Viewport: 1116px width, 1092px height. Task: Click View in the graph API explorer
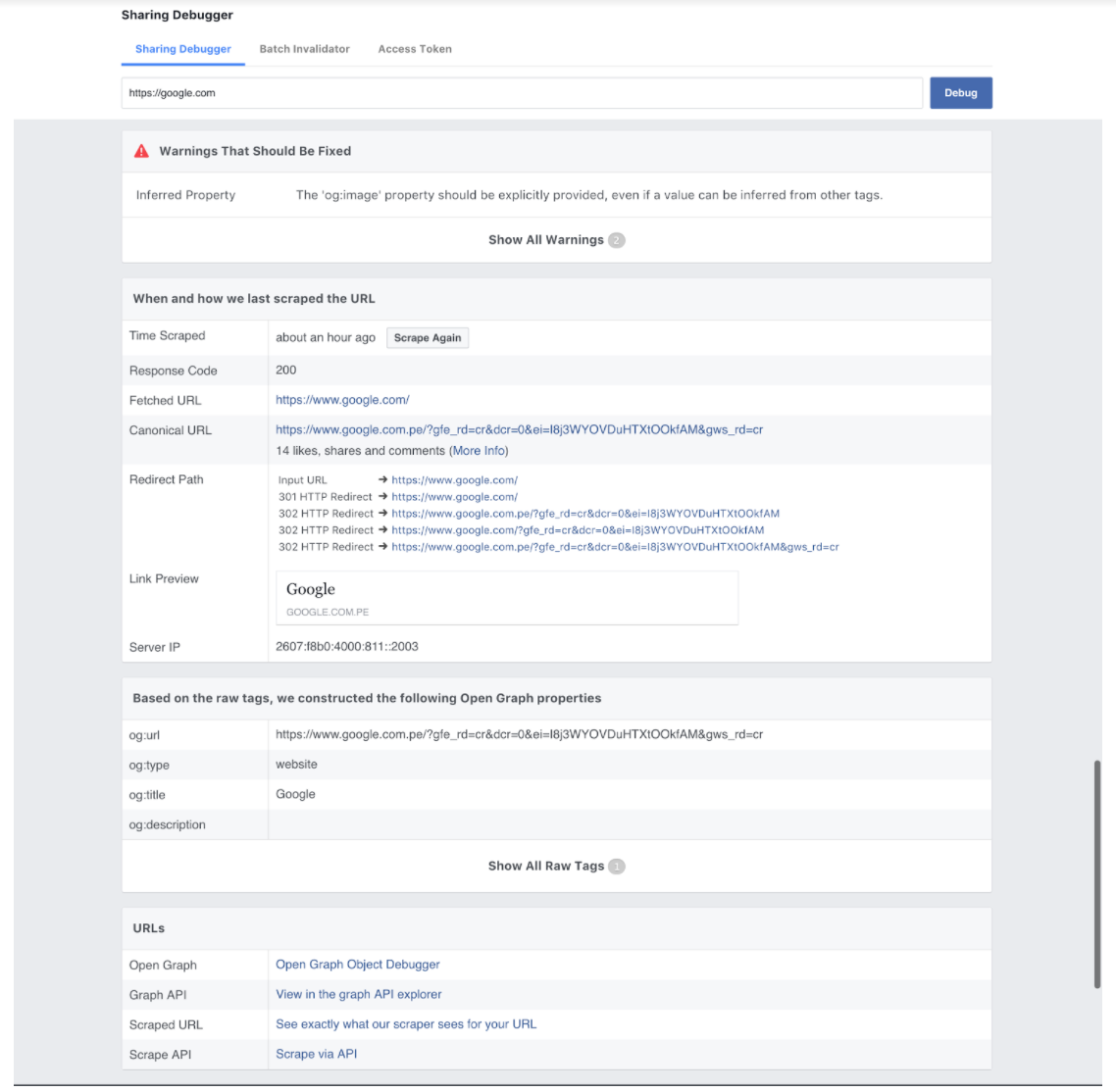tap(359, 994)
